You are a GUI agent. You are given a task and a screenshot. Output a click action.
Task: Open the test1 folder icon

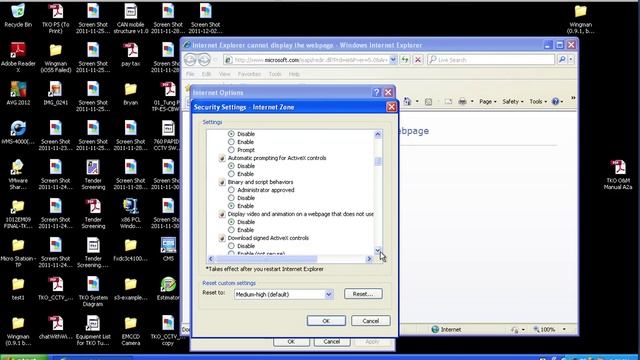(x=18, y=289)
